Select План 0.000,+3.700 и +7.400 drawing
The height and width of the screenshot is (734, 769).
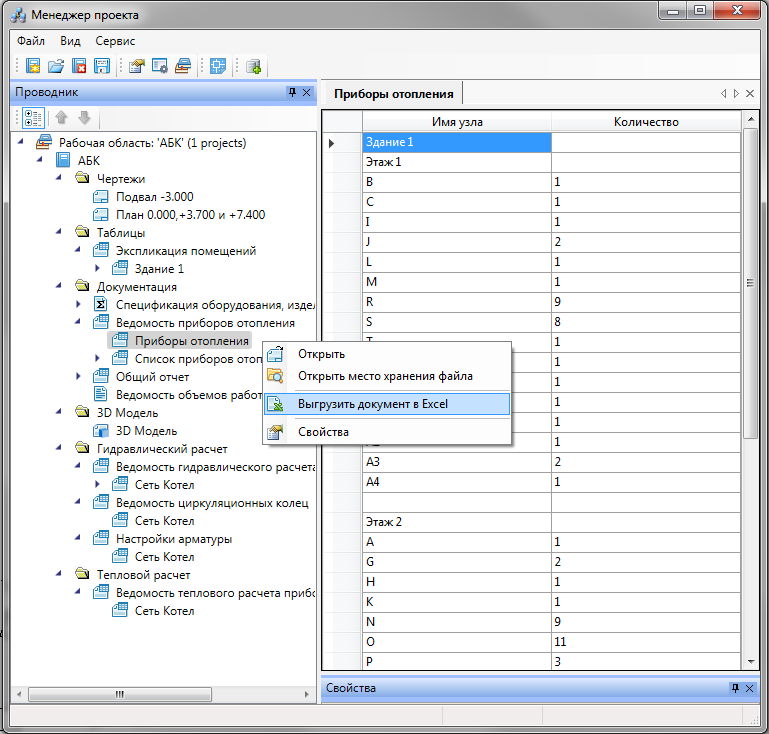click(190, 215)
